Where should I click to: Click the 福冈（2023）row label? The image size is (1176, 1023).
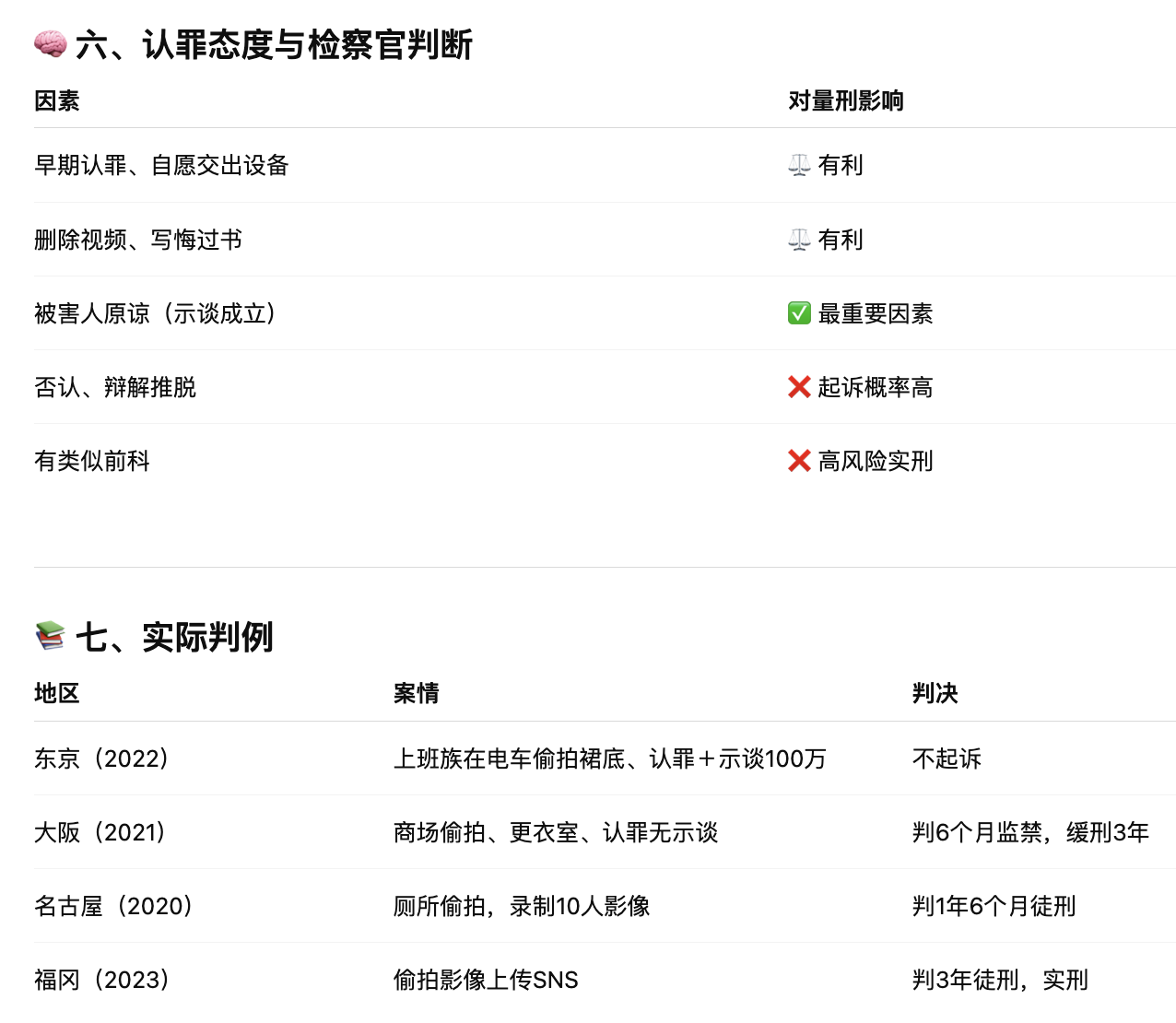coord(102,981)
